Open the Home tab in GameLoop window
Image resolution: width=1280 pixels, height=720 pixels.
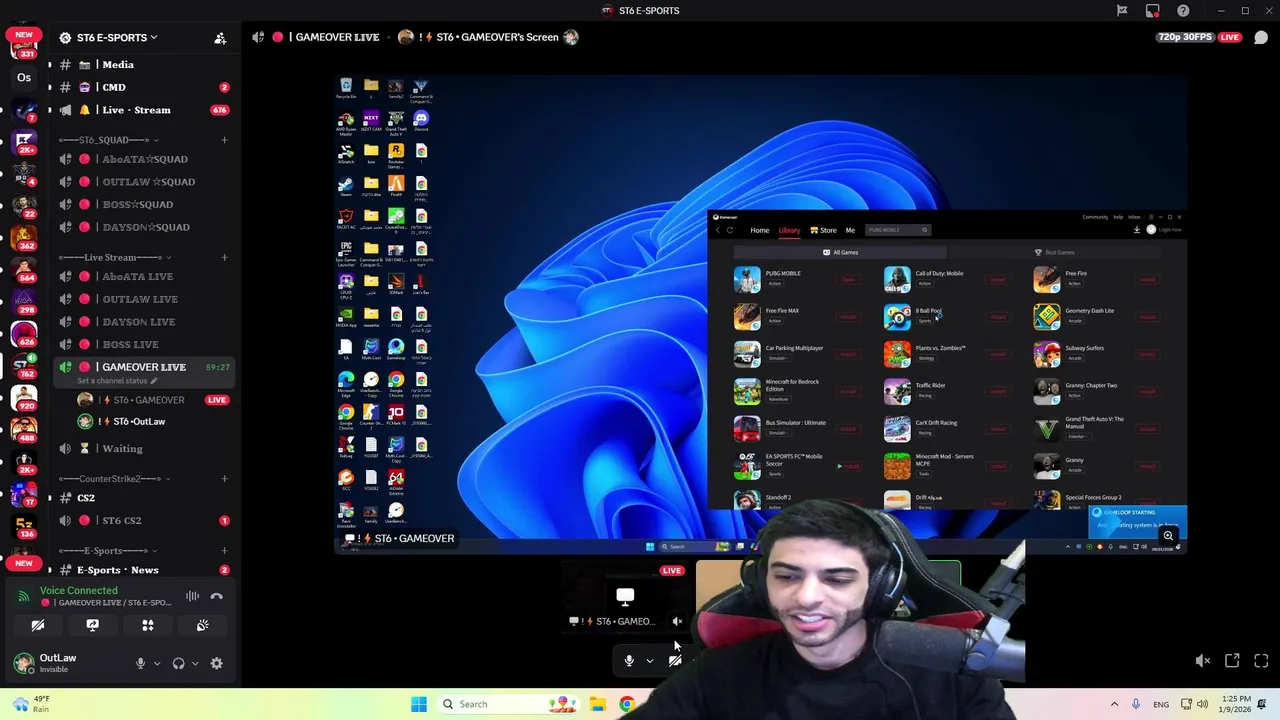click(x=760, y=230)
